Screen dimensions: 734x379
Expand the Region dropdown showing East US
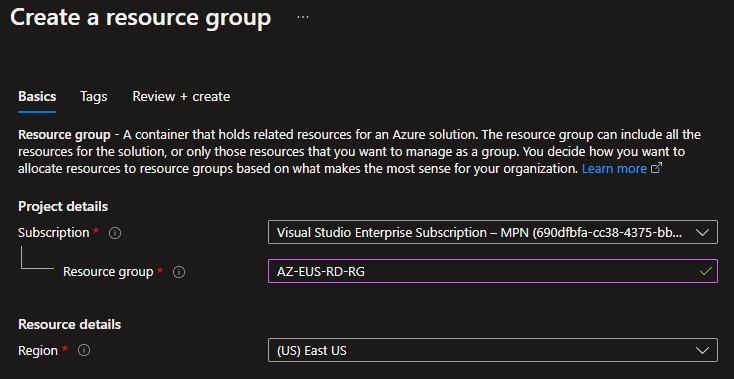point(492,350)
